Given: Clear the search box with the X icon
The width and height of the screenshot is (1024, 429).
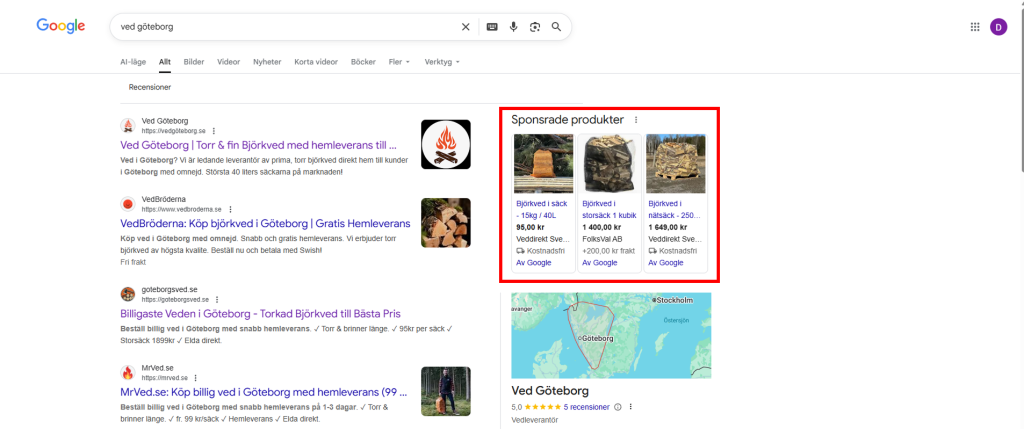Looking at the screenshot, I should [x=466, y=27].
